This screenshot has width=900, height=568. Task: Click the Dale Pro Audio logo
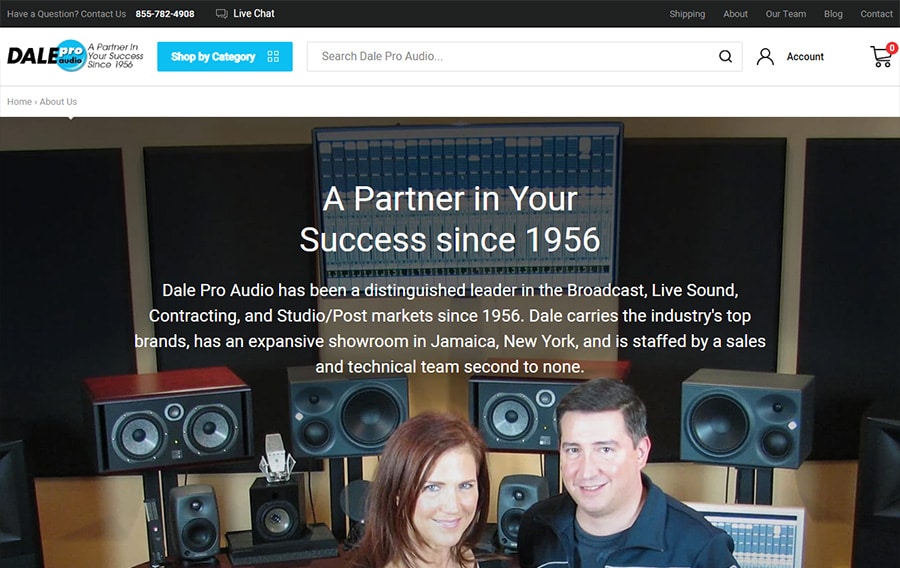(x=75, y=56)
